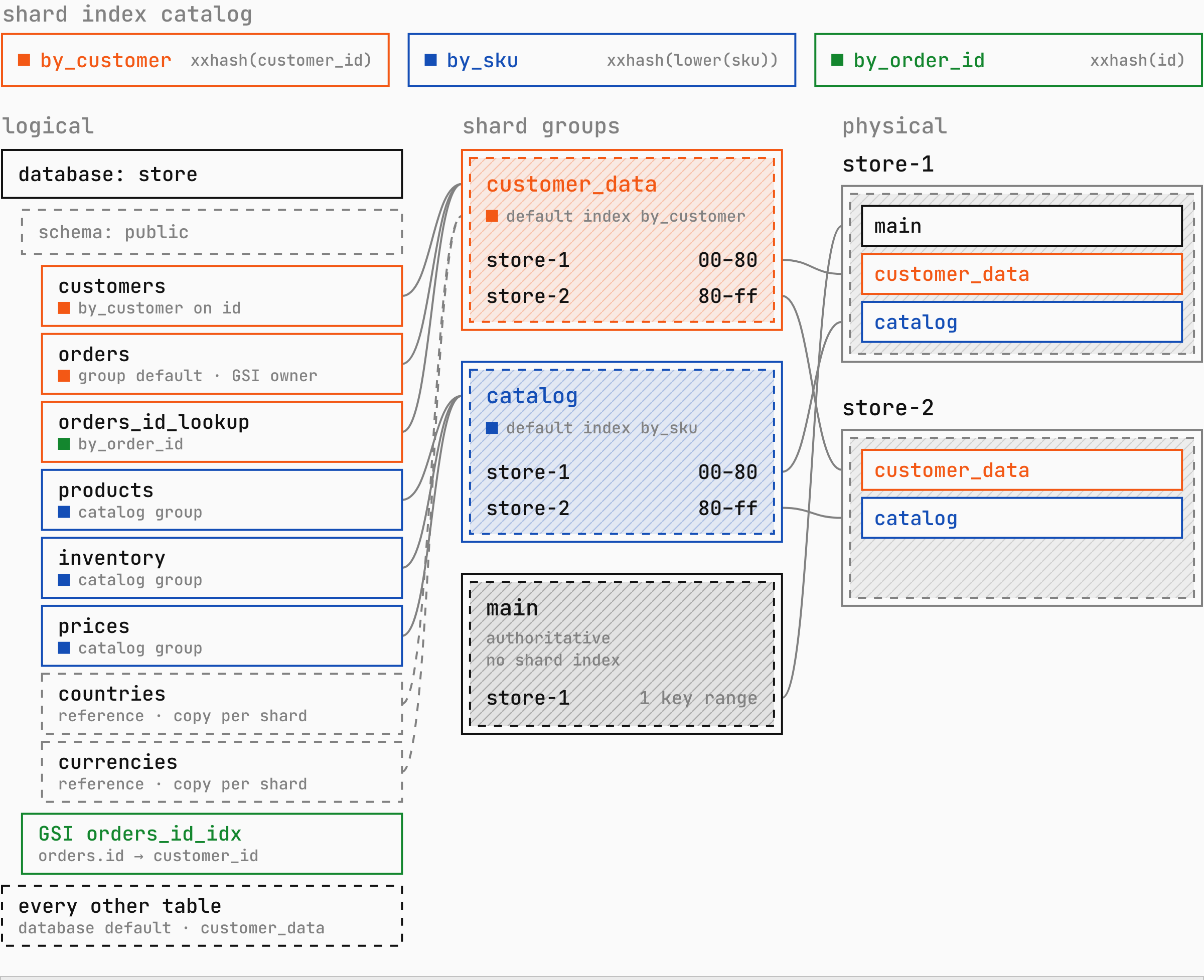The width and height of the screenshot is (1204, 980).
Task: Click the orange marker beside 'by_customer on id'
Action: click(64, 307)
